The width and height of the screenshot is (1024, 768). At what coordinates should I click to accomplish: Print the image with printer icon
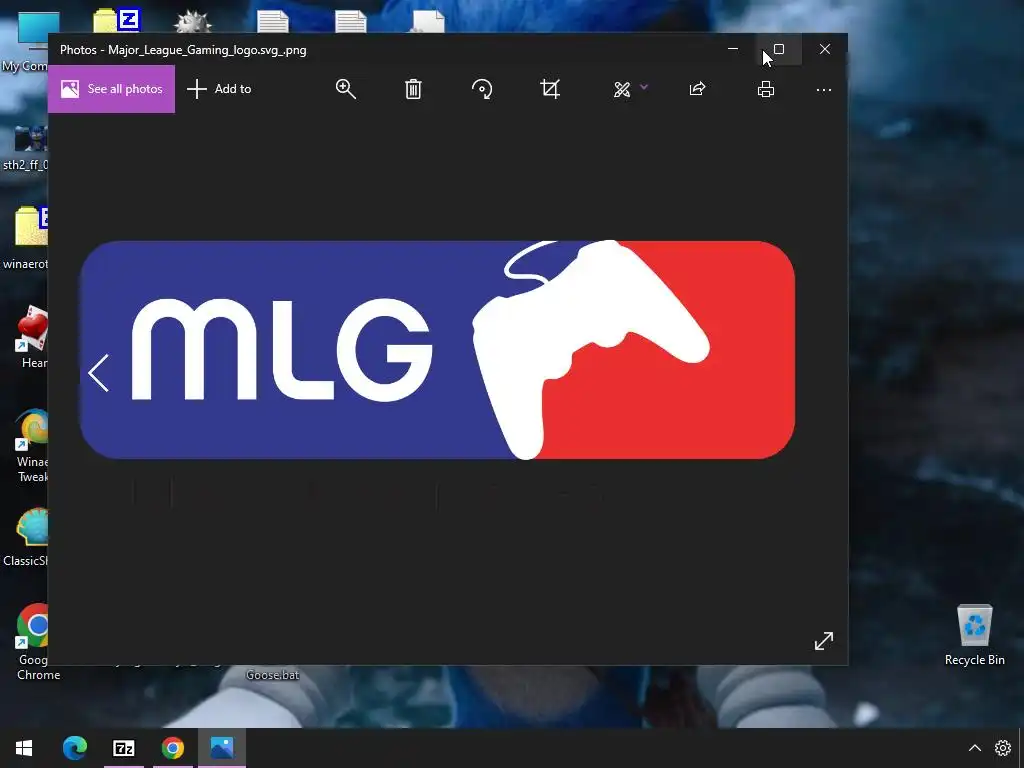765,89
